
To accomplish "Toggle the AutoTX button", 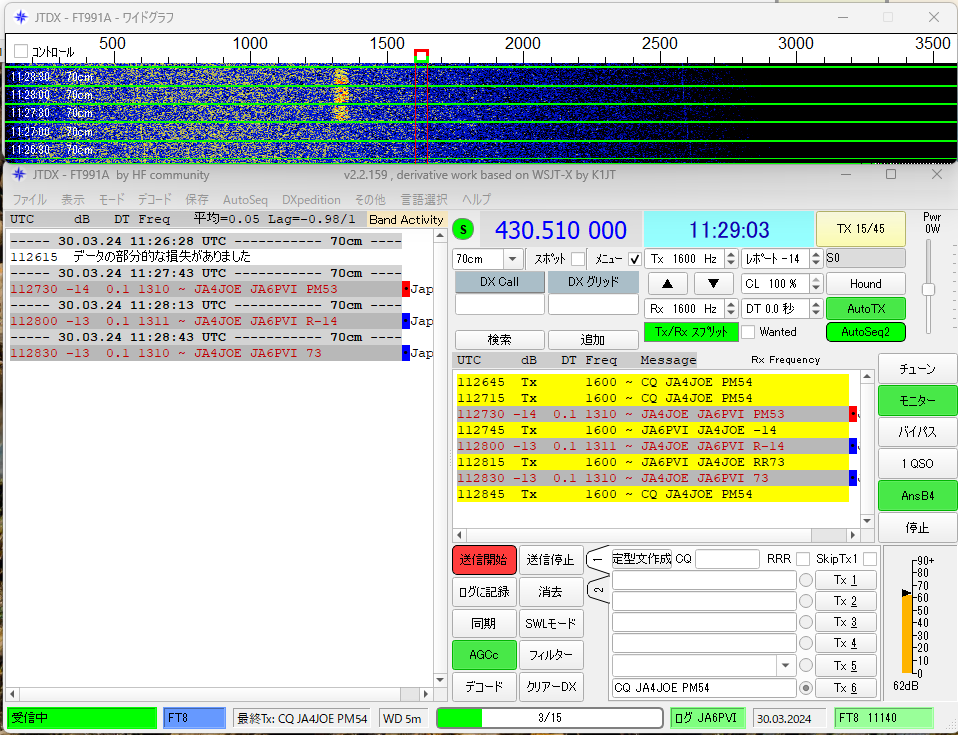I will [865, 309].
